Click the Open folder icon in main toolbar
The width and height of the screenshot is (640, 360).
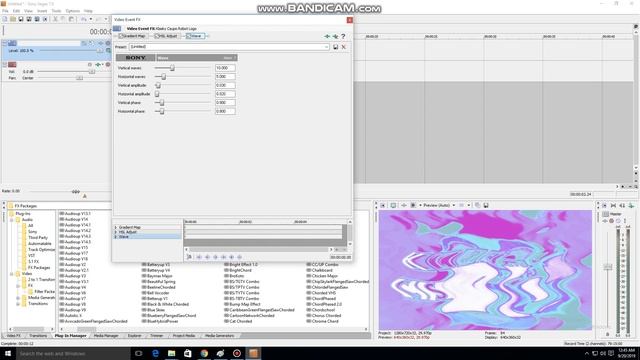[x=13, y=19]
